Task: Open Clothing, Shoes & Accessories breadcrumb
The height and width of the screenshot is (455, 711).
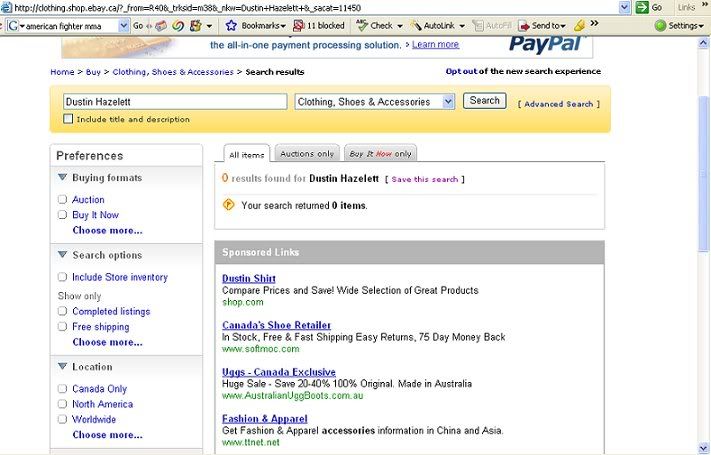Action: 173,72
